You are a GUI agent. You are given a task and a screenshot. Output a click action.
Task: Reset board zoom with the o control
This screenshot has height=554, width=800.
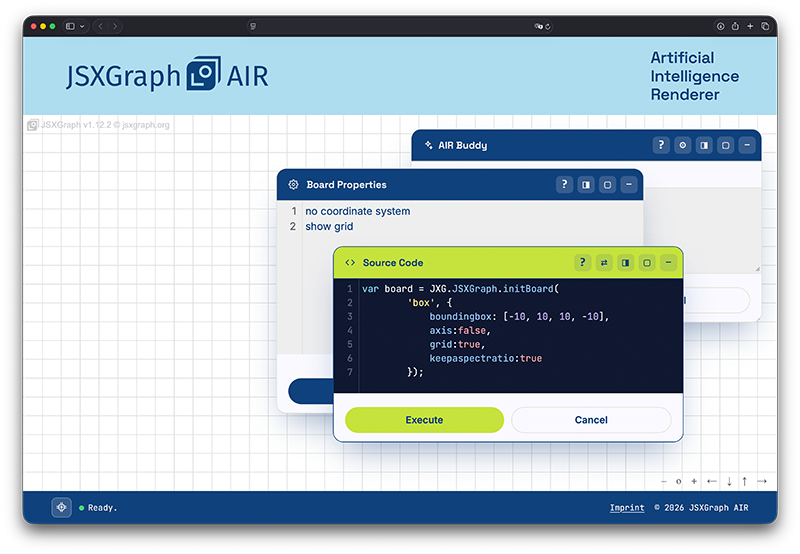pos(679,481)
